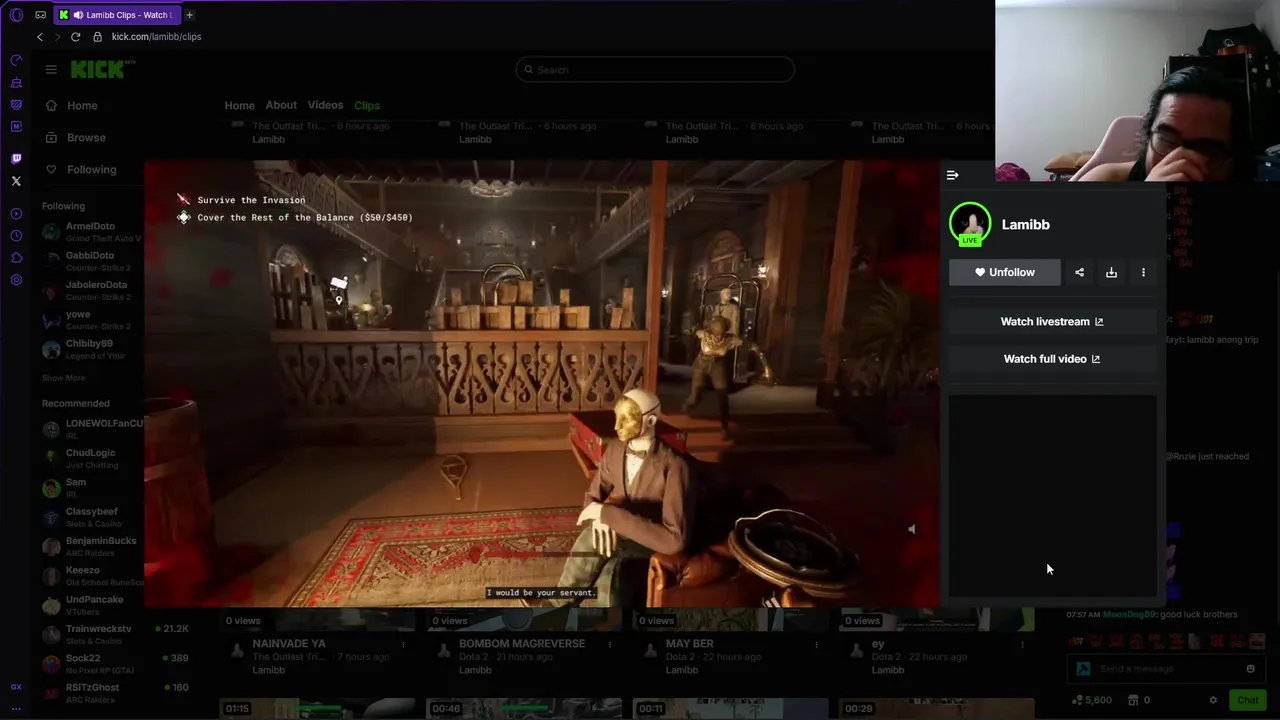Open GabbiDoto in the Following list
The width and height of the screenshot is (1280, 720).
tap(91, 261)
